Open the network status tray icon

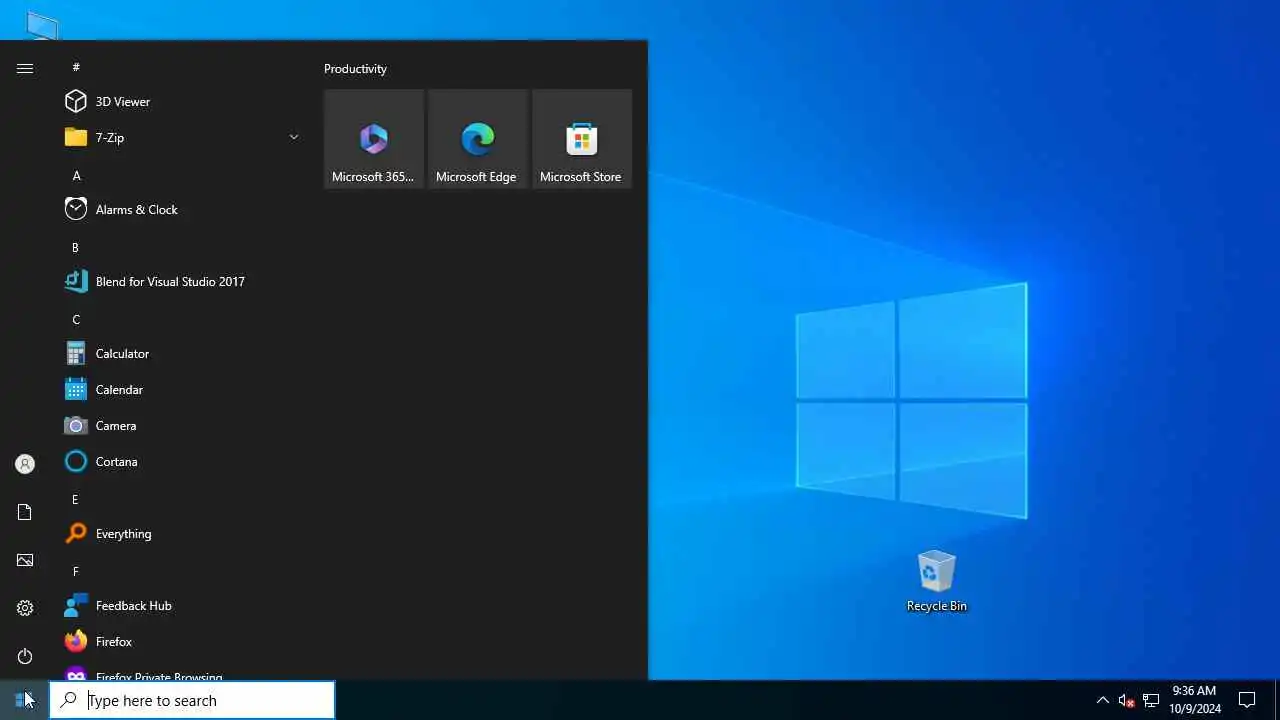1151,700
